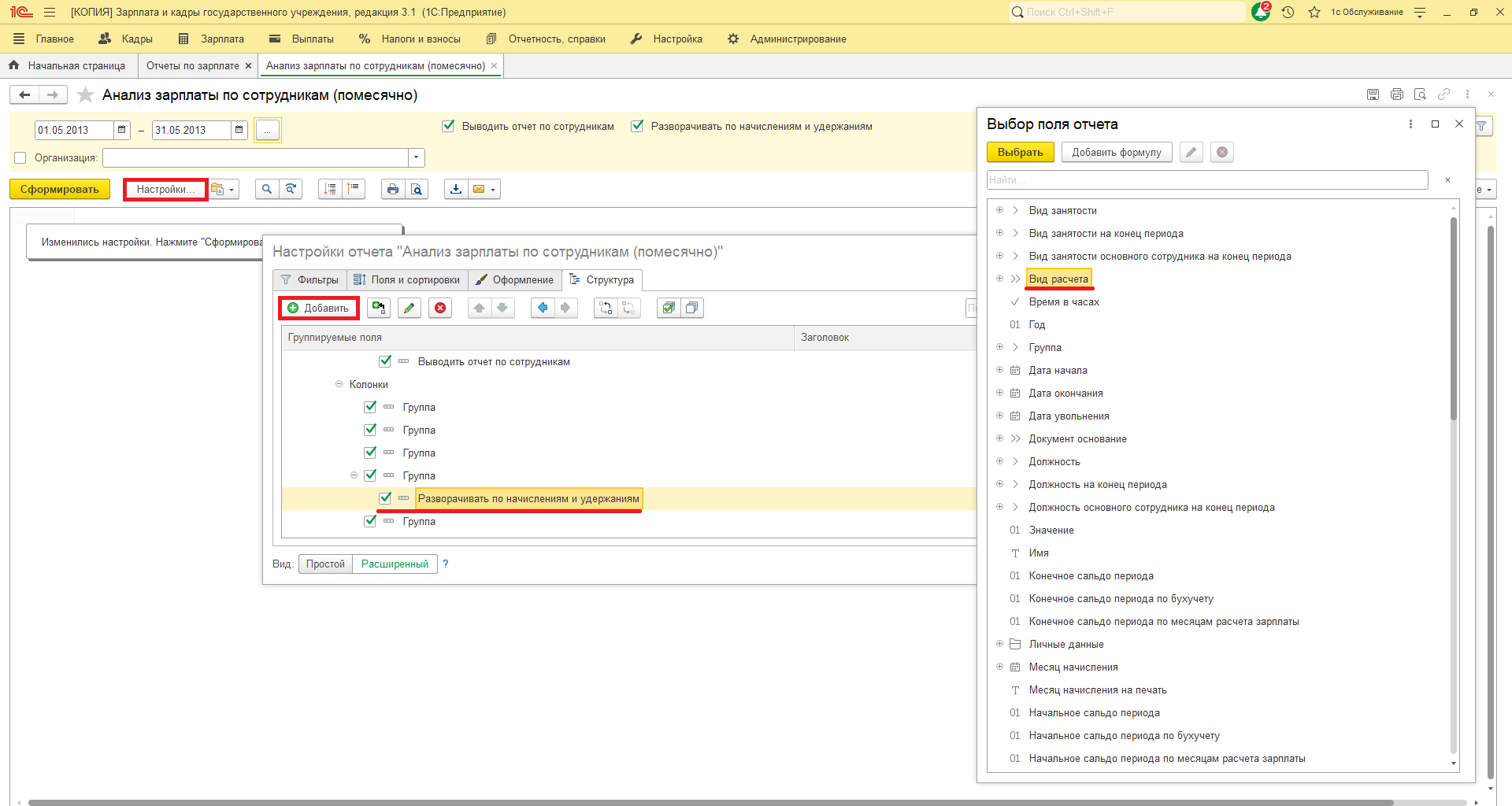This screenshot has width=1512, height=806.
Task: Click the check-all icon in structure toolbar
Action: 669,308
